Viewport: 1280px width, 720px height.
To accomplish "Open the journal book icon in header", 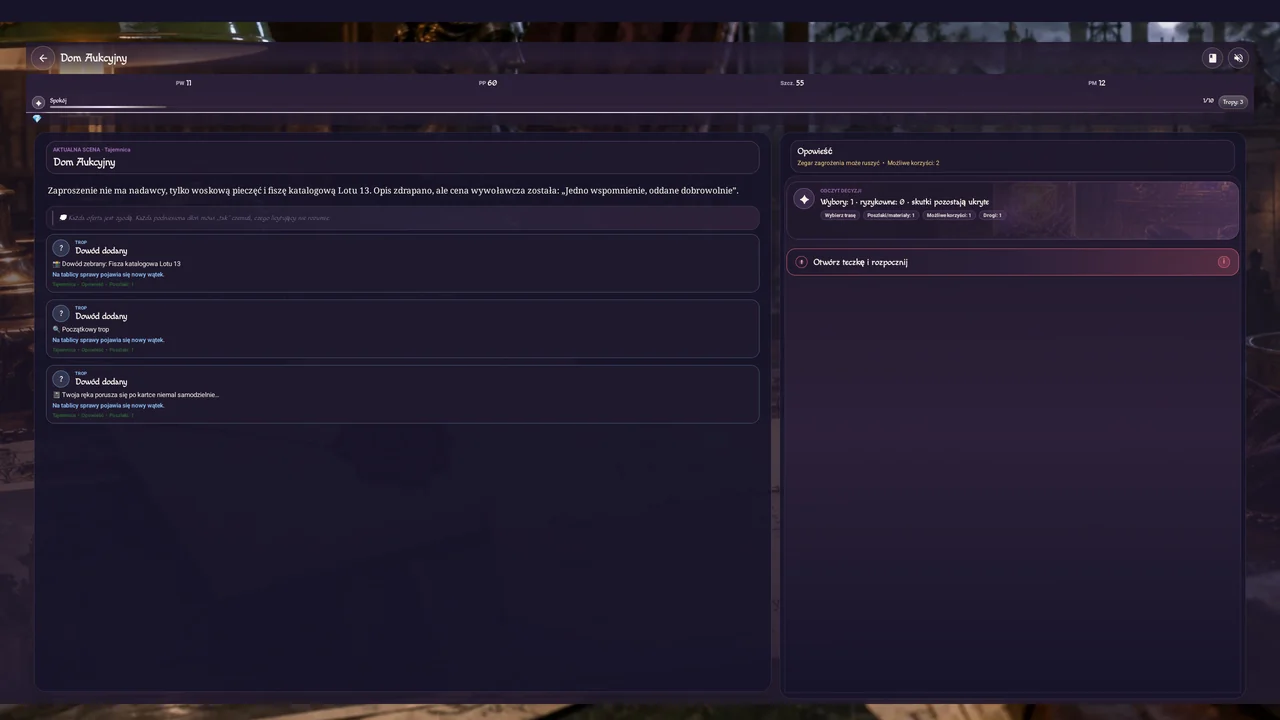I will pyautogui.click(x=1212, y=58).
